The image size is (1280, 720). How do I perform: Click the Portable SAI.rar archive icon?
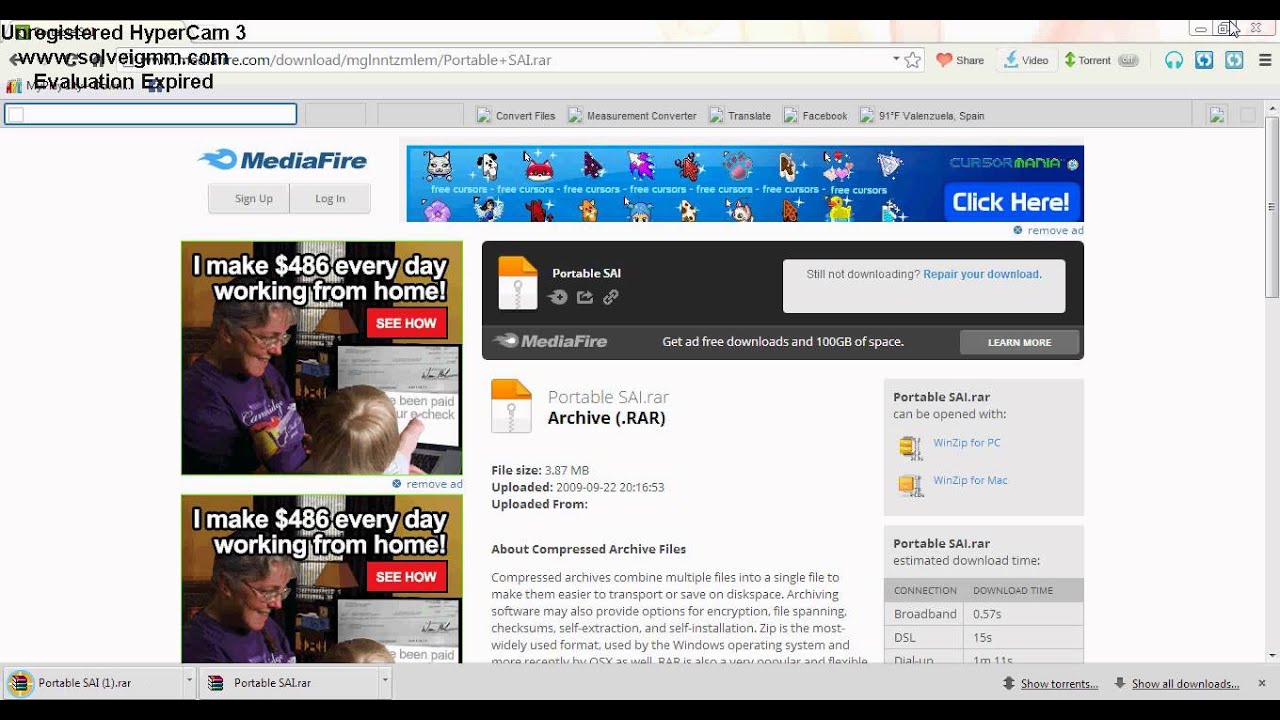[511, 406]
